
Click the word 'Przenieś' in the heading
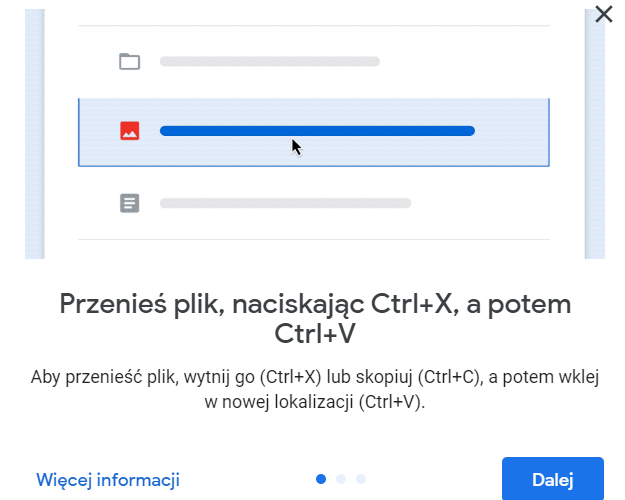point(113,304)
